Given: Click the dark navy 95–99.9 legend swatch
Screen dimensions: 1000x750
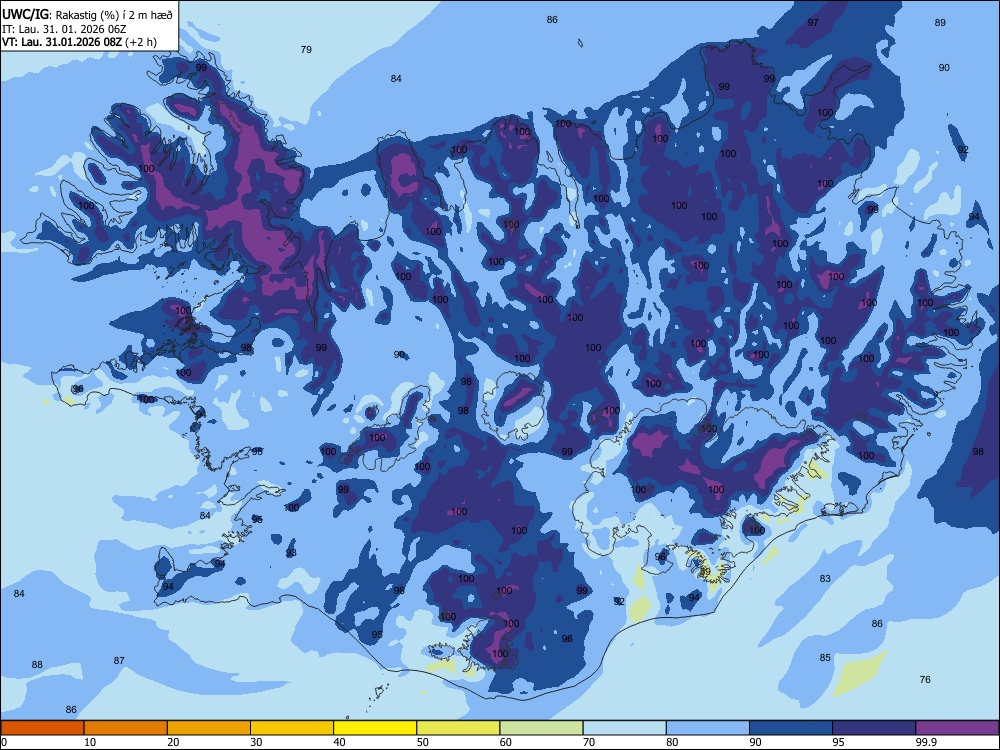Looking at the screenshot, I should (x=874, y=728).
